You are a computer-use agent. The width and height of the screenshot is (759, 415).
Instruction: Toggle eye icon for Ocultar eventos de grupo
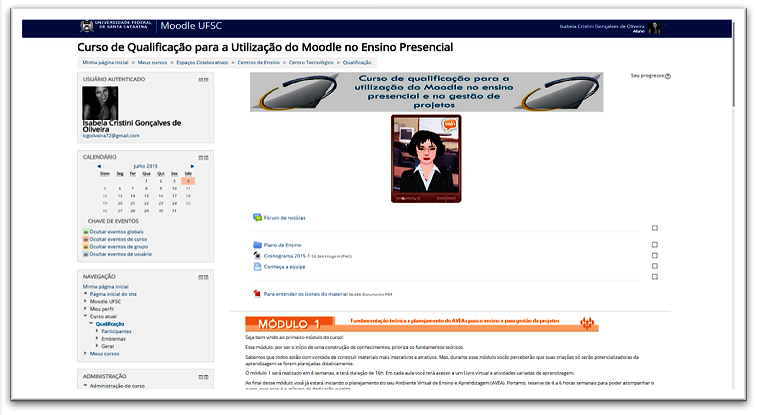pyautogui.click(x=86, y=246)
